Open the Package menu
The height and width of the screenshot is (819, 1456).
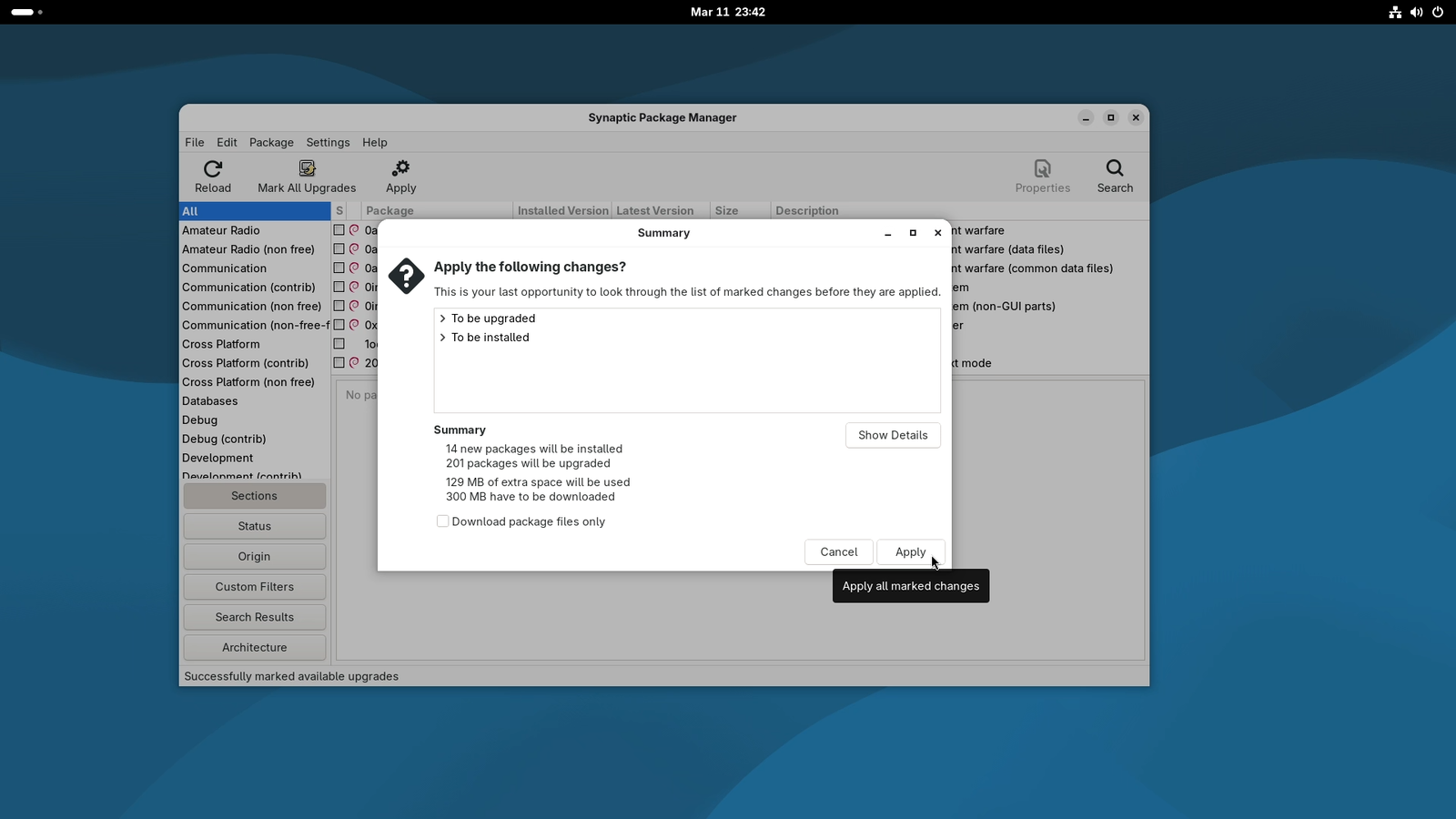270,142
